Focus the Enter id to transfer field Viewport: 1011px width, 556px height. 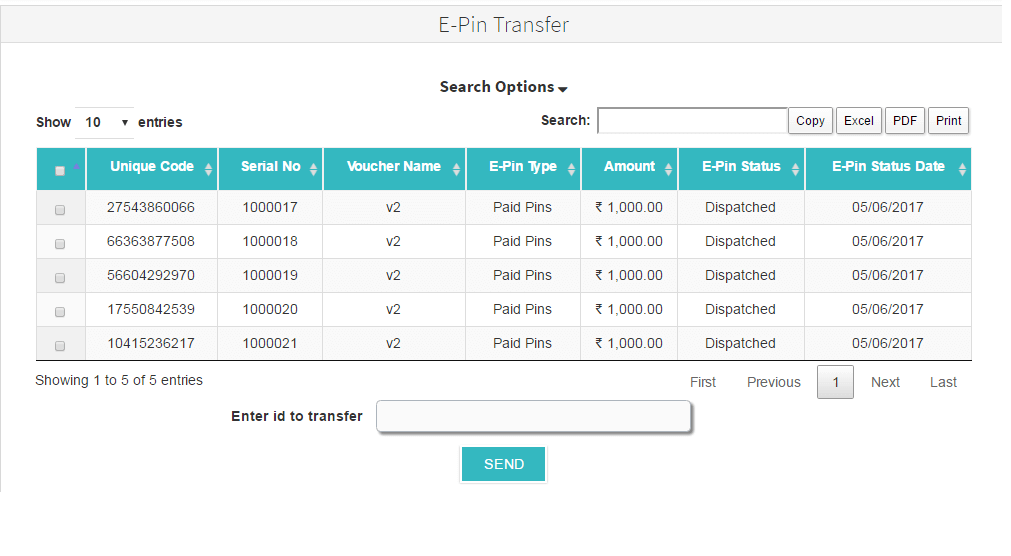pyautogui.click(x=533, y=417)
